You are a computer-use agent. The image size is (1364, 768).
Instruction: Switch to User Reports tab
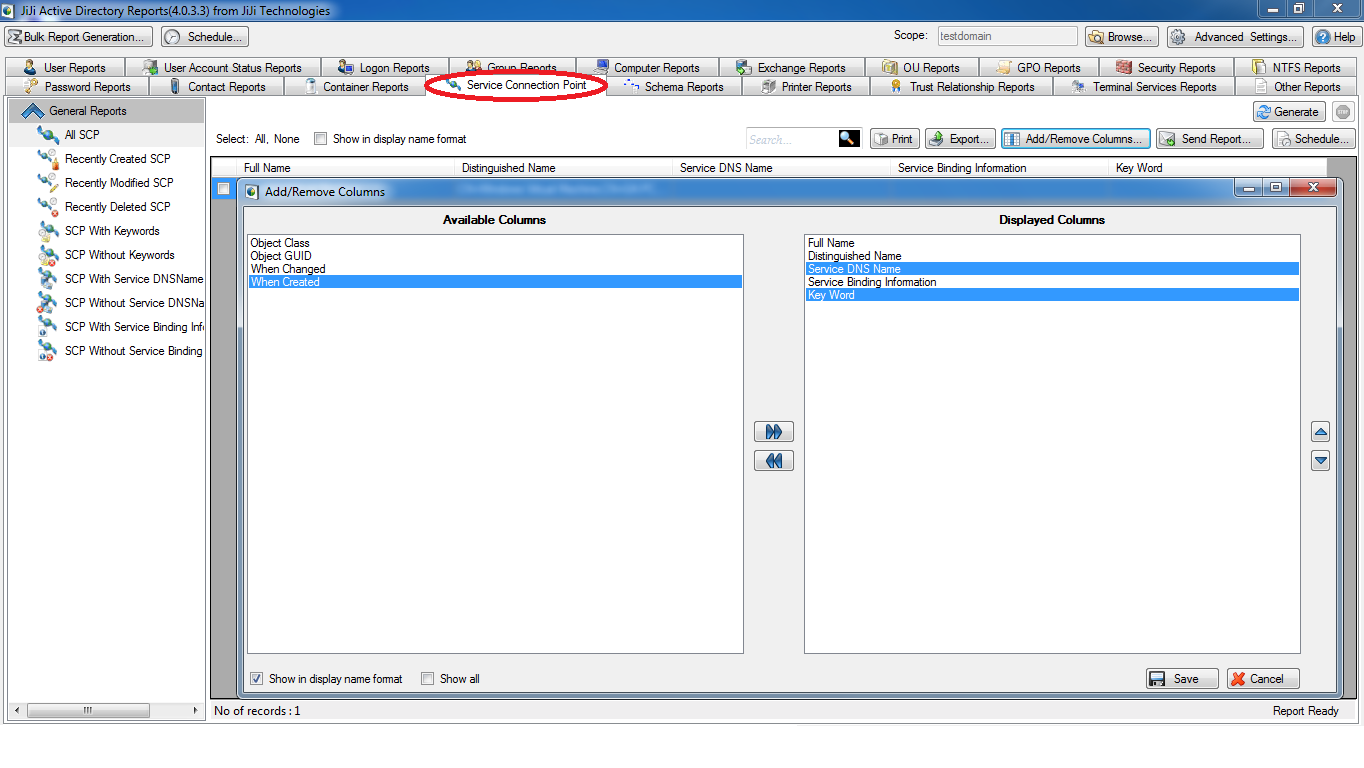tap(64, 68)
